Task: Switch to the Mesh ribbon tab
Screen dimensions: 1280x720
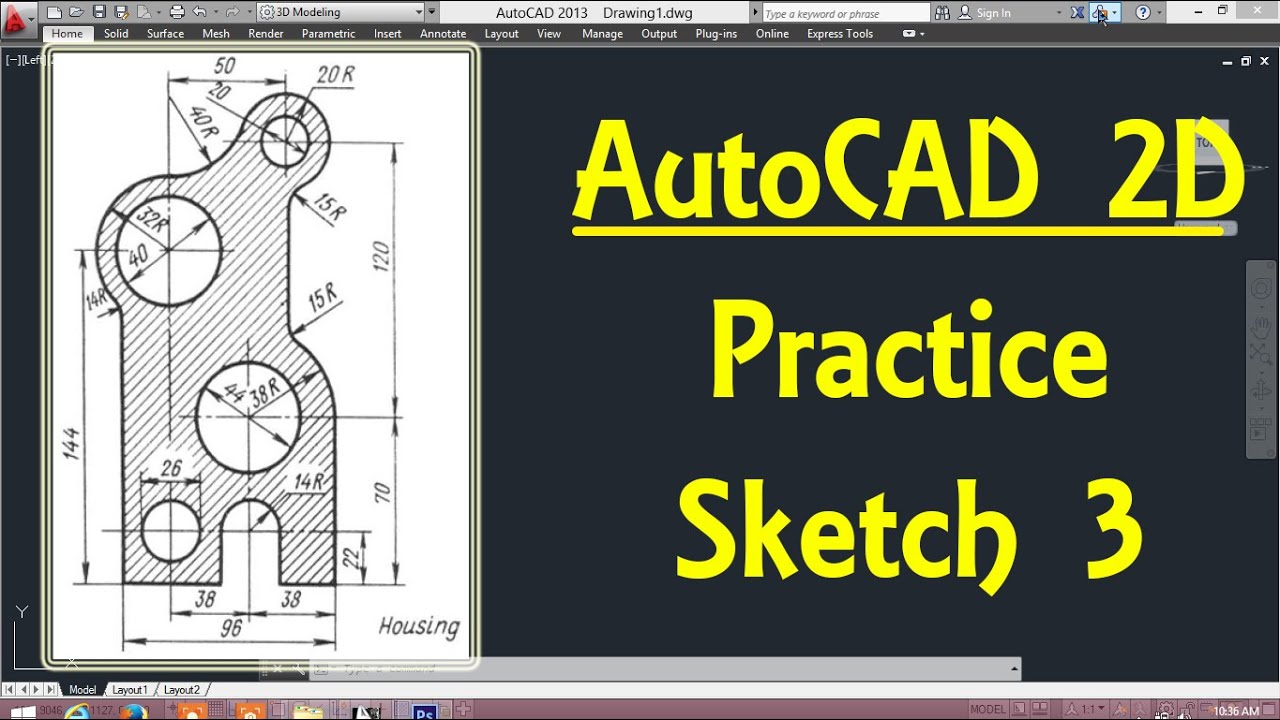Action: [x=216, y=33]
